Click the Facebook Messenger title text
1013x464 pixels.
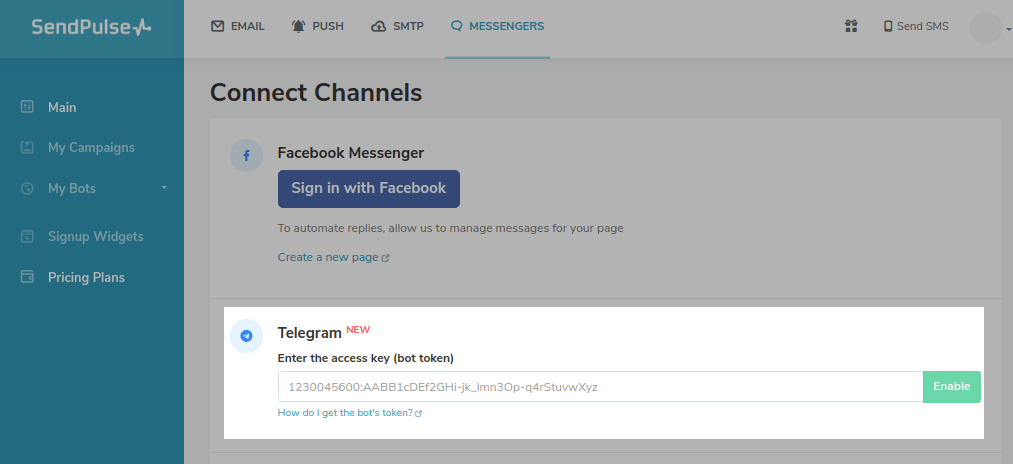click(351, 153)
